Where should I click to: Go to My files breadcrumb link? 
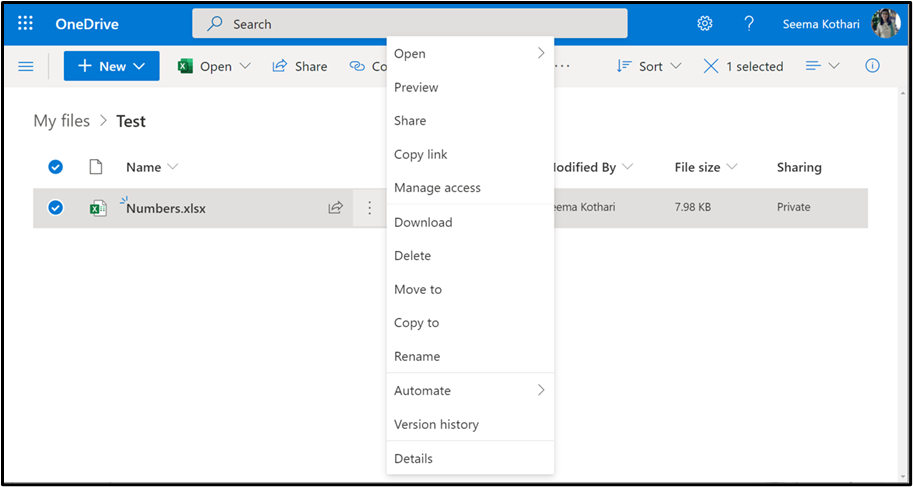click(61, 121)
